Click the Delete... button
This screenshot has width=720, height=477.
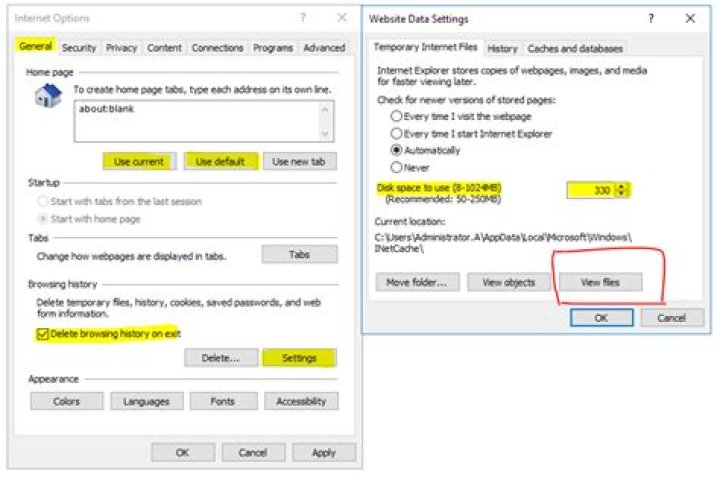tap(221, 358)
